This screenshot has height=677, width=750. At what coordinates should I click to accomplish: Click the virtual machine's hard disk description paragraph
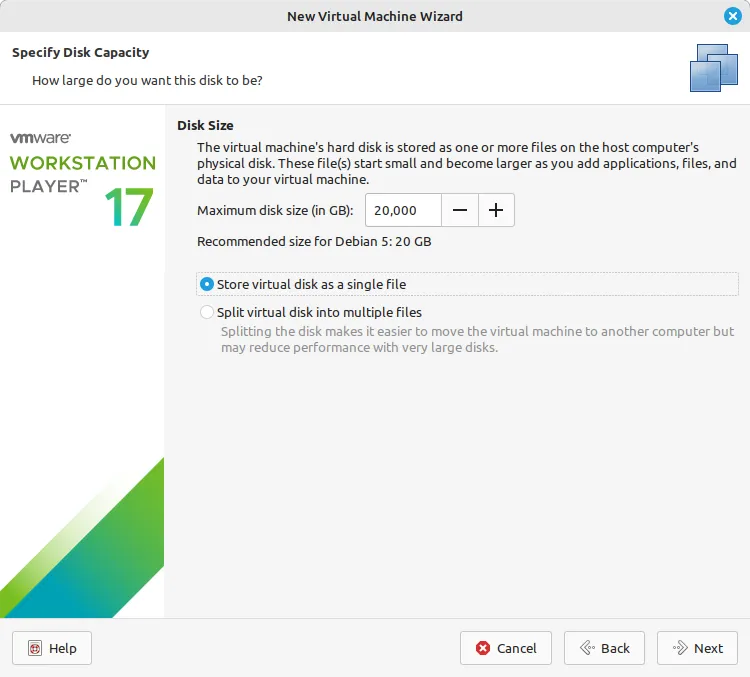(x=467, y=163)
